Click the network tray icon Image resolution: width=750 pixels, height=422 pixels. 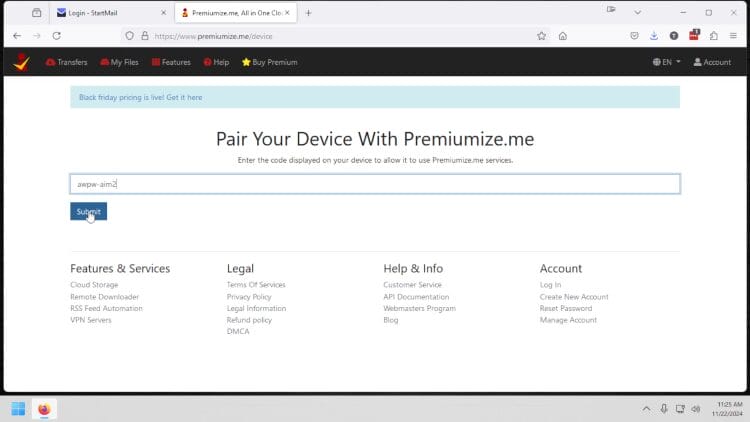(680, 409)
